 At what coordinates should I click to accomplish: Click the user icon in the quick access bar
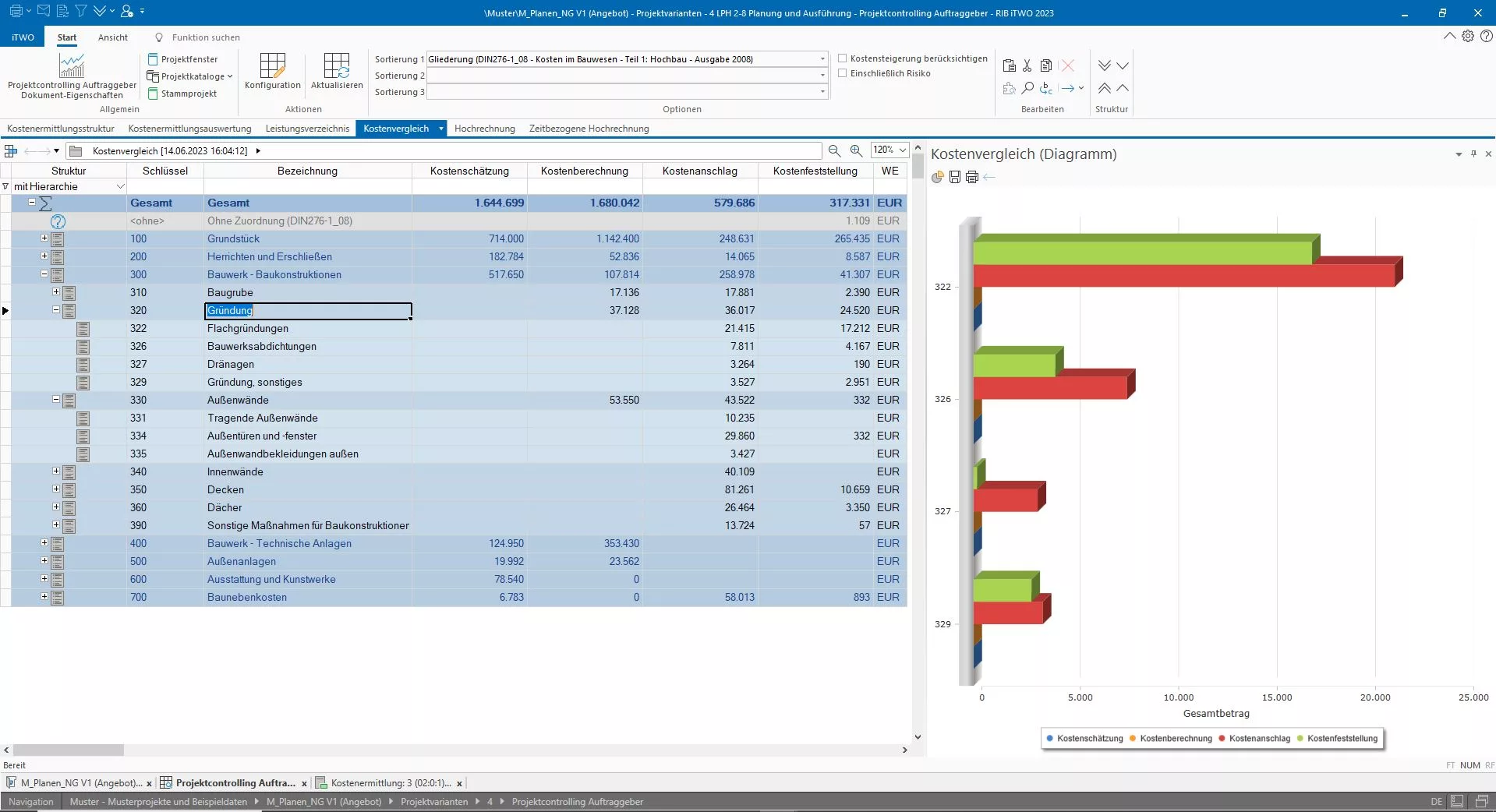click(127, 12)
